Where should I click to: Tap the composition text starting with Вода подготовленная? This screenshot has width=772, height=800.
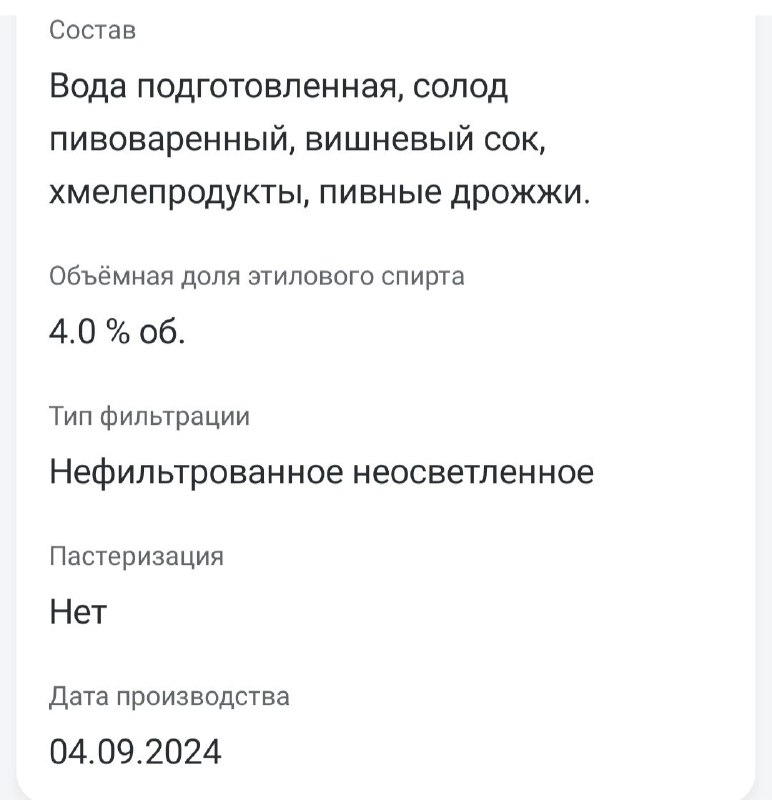coord(319,139)
